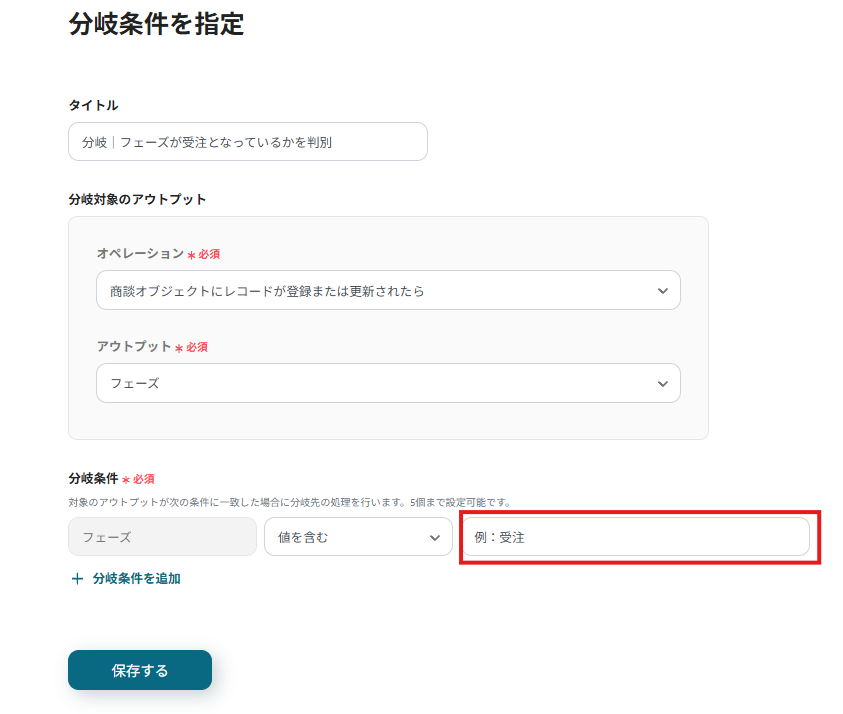Open the 値を含む condition dropdown
The height and width of the screenshot is (714, 843).
(x=356, y=537)
